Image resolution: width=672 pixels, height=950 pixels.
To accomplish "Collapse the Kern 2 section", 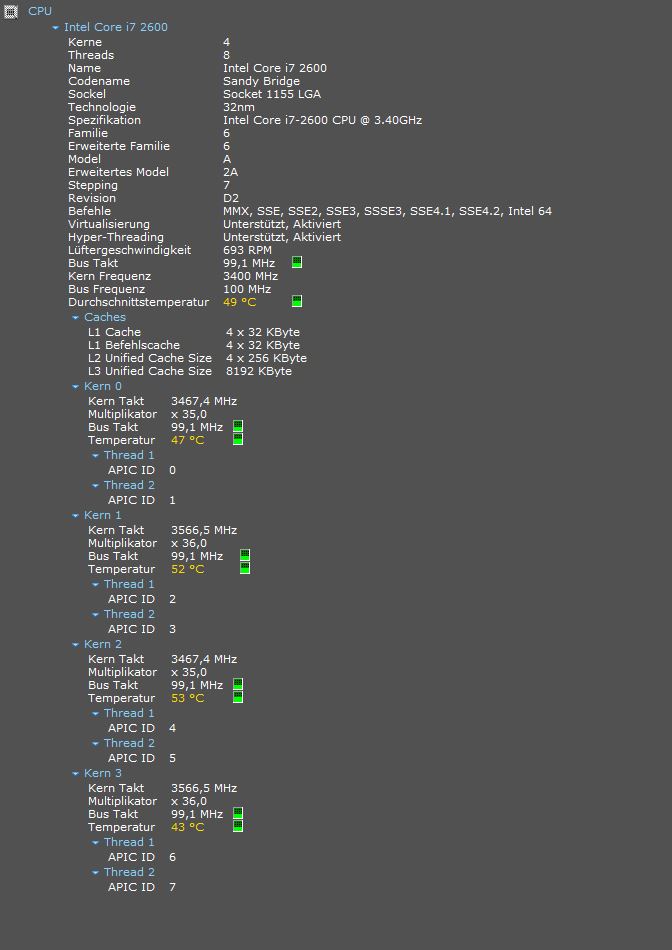I will point(76,645).
